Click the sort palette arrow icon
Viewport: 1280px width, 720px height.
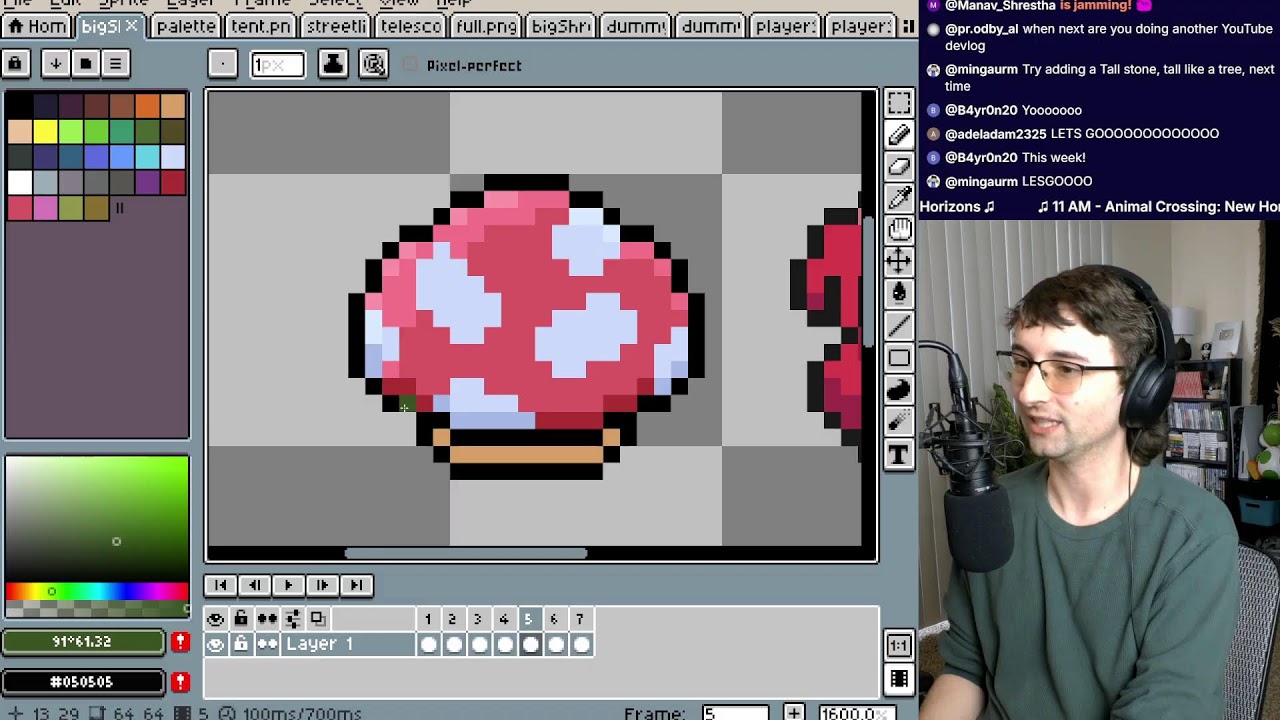click(55, 64)
